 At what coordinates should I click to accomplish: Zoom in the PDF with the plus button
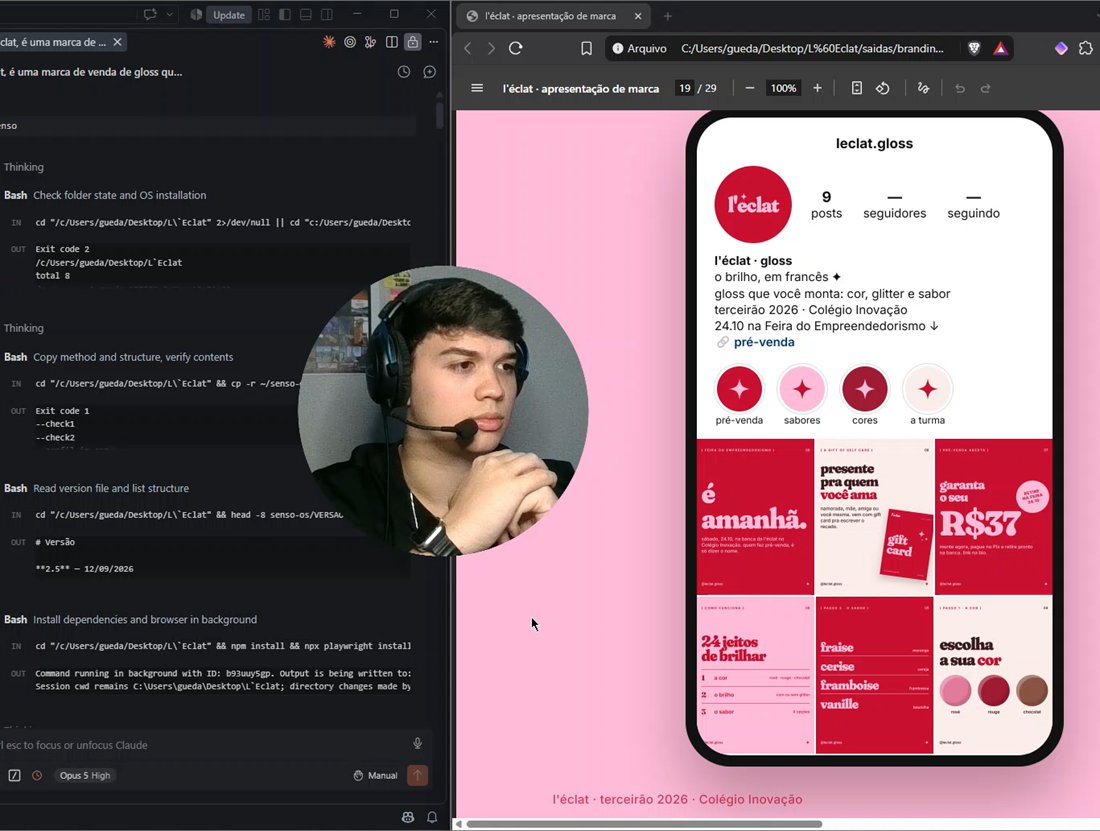tap(817, 88)
